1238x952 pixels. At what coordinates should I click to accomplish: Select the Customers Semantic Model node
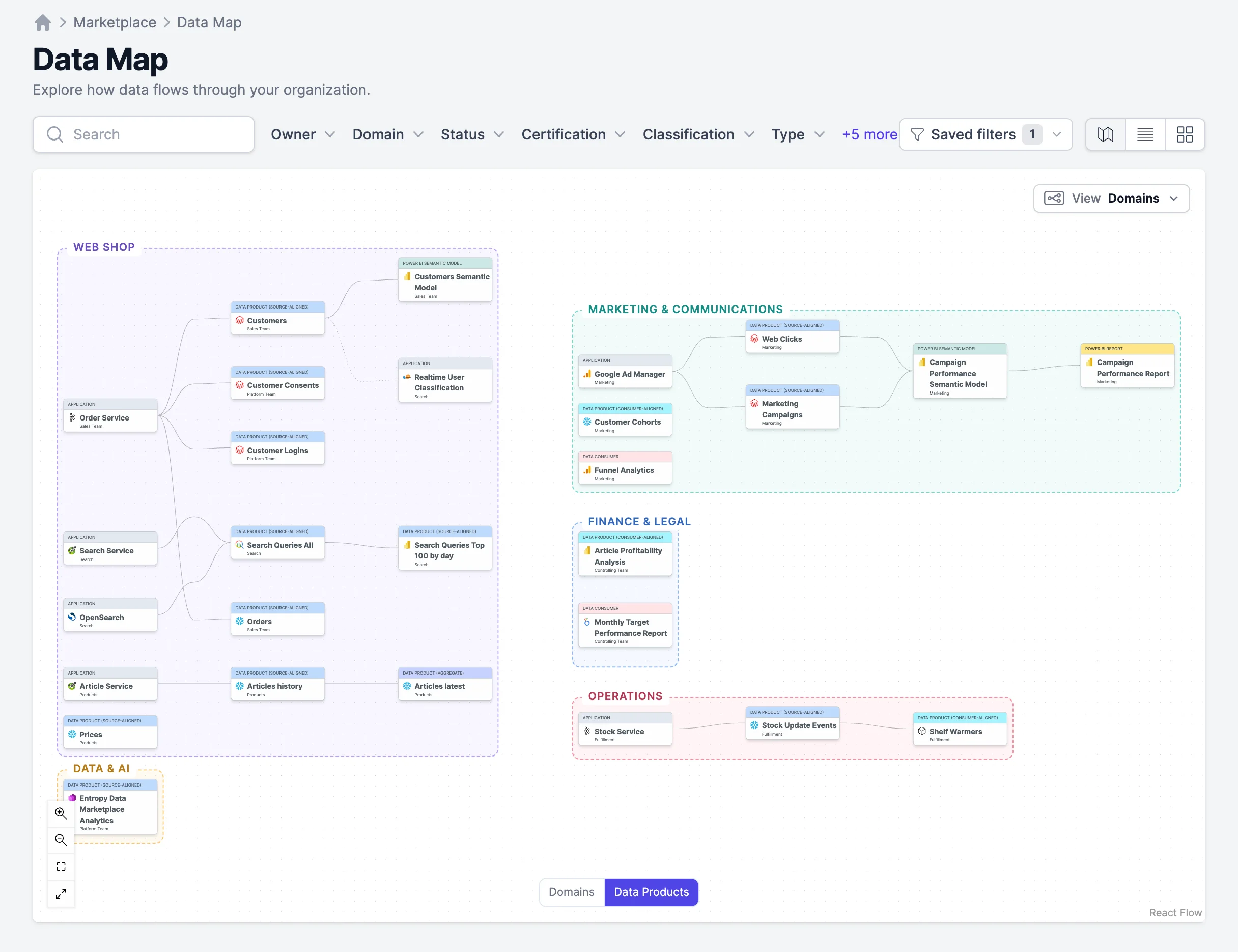pos(445,279)
